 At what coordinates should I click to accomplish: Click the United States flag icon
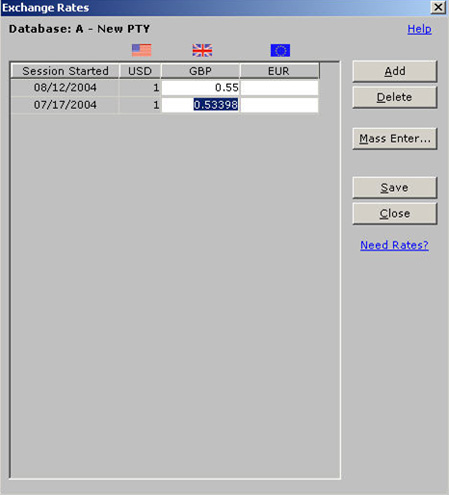pyautogui.click(x=141, y=50)
